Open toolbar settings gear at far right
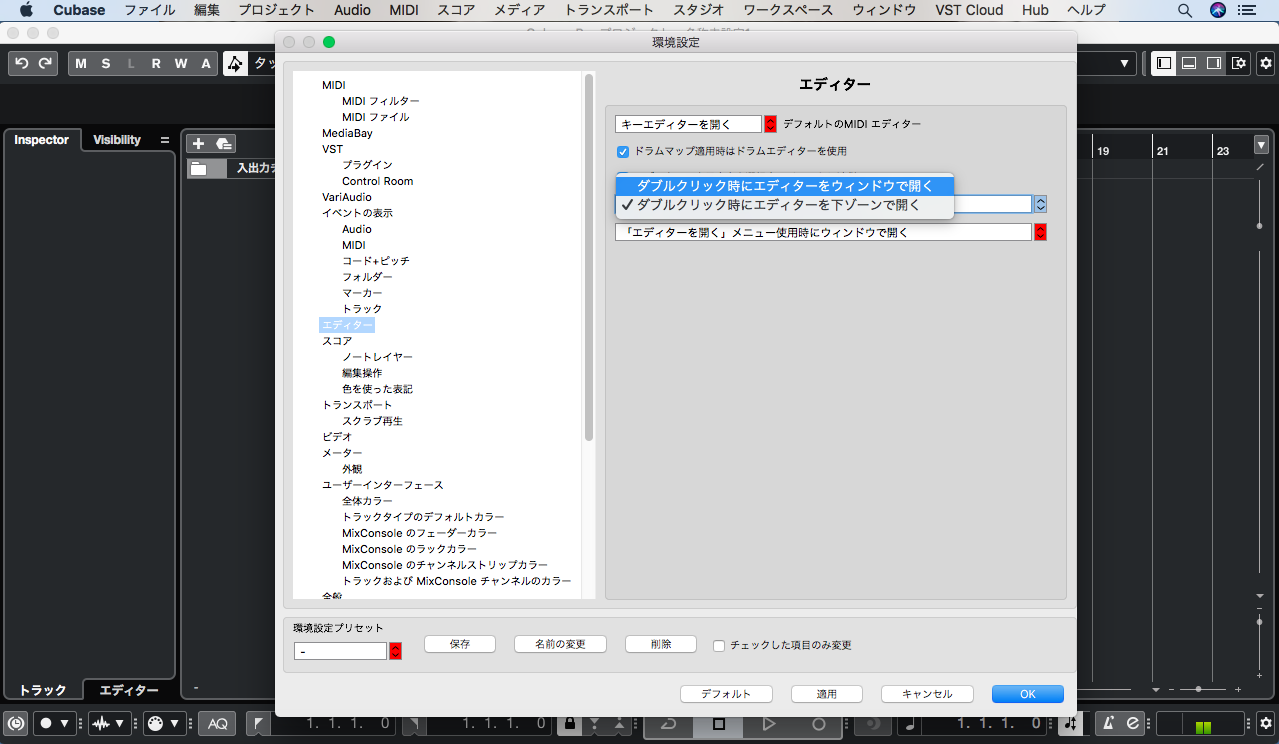Image resolution: width=1279 pixels, height=744 pixels. click(x=1265, y=63)
